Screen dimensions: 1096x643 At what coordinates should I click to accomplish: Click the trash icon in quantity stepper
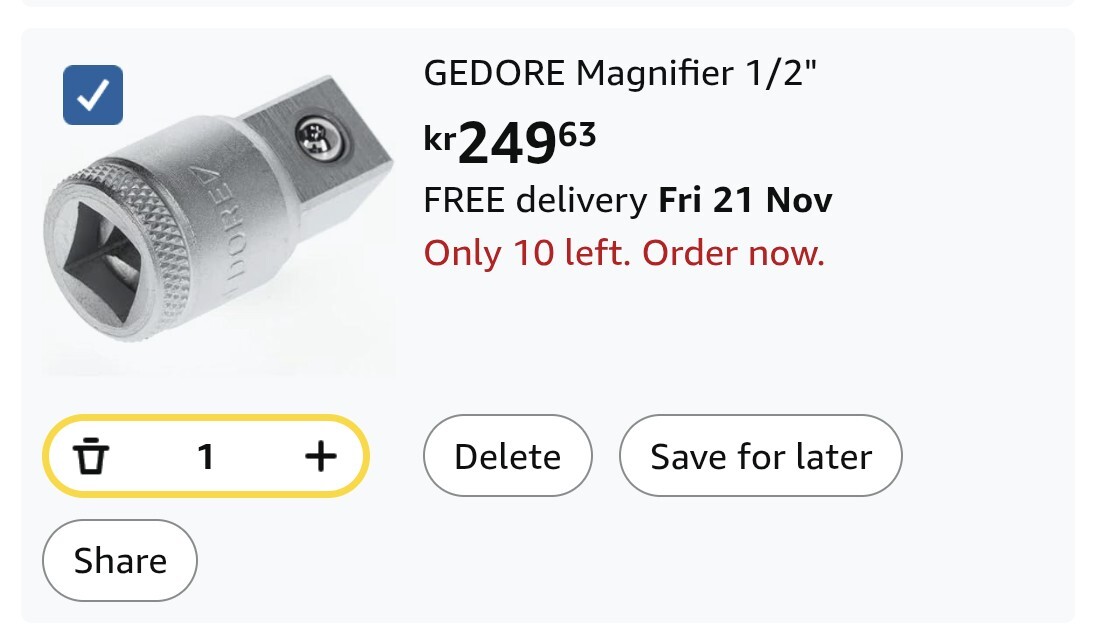[x=91, y=457]
